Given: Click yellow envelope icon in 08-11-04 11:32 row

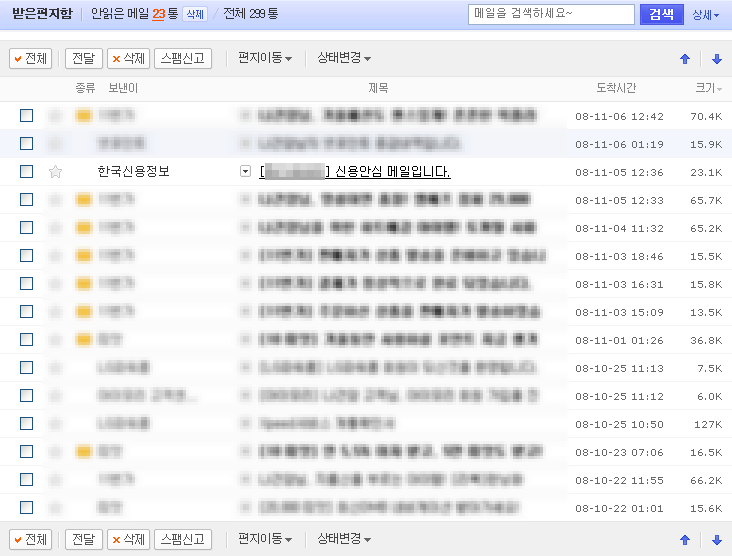Looking at the screenshot, I should [x=84, y=227].
